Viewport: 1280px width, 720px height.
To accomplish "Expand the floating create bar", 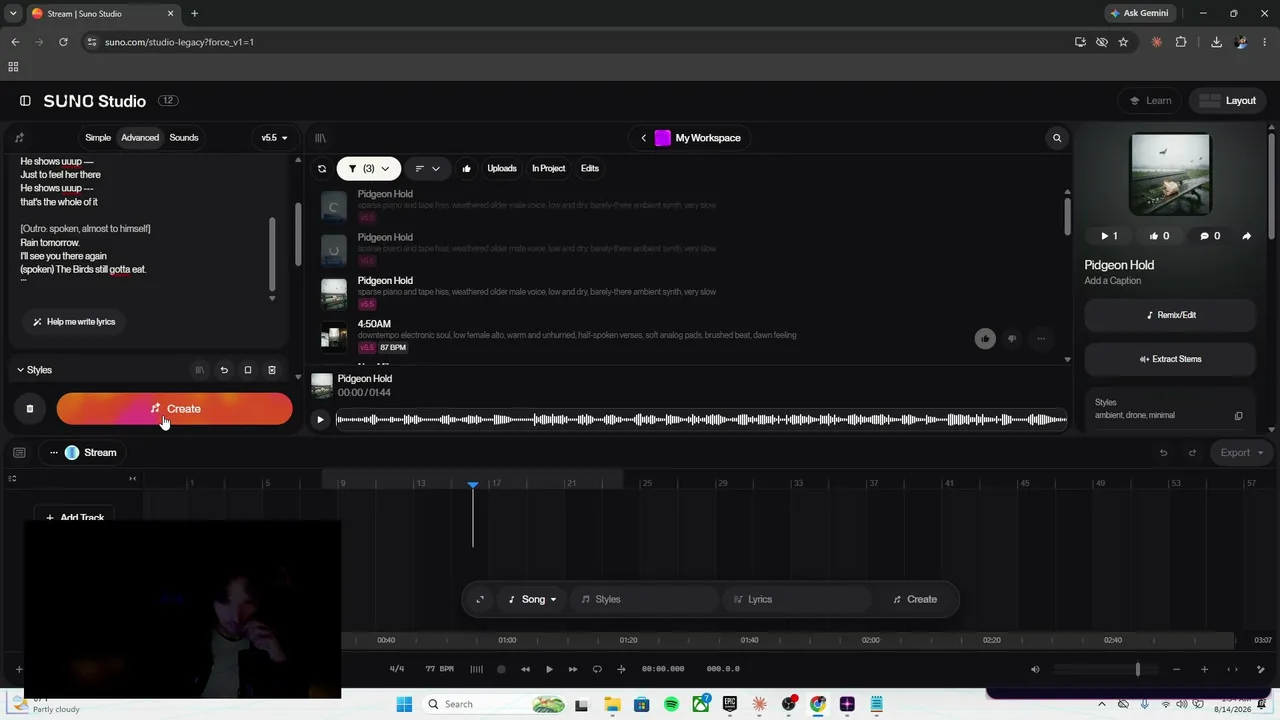I will point(480,600).
